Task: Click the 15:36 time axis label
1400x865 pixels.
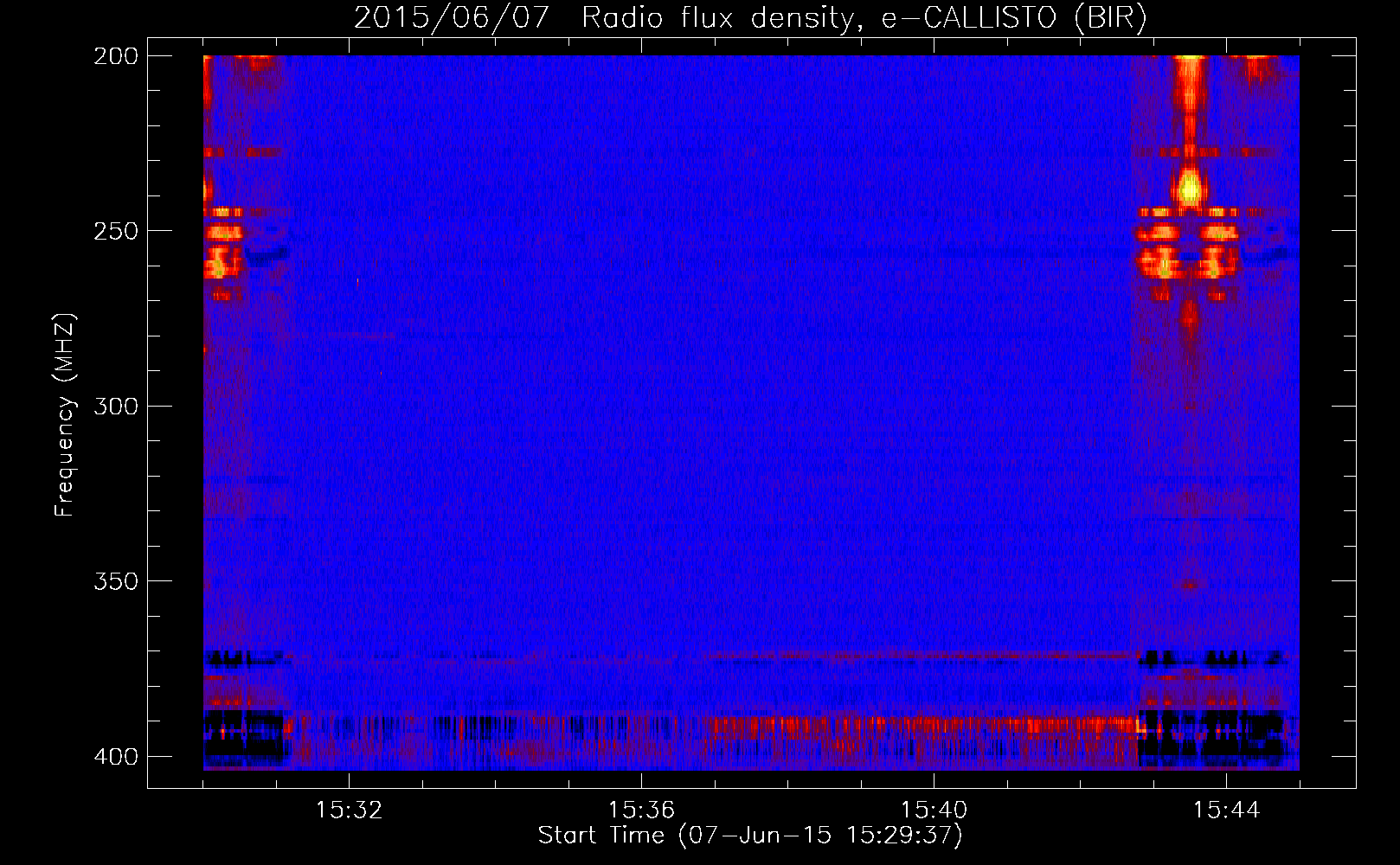Action: 641,811
